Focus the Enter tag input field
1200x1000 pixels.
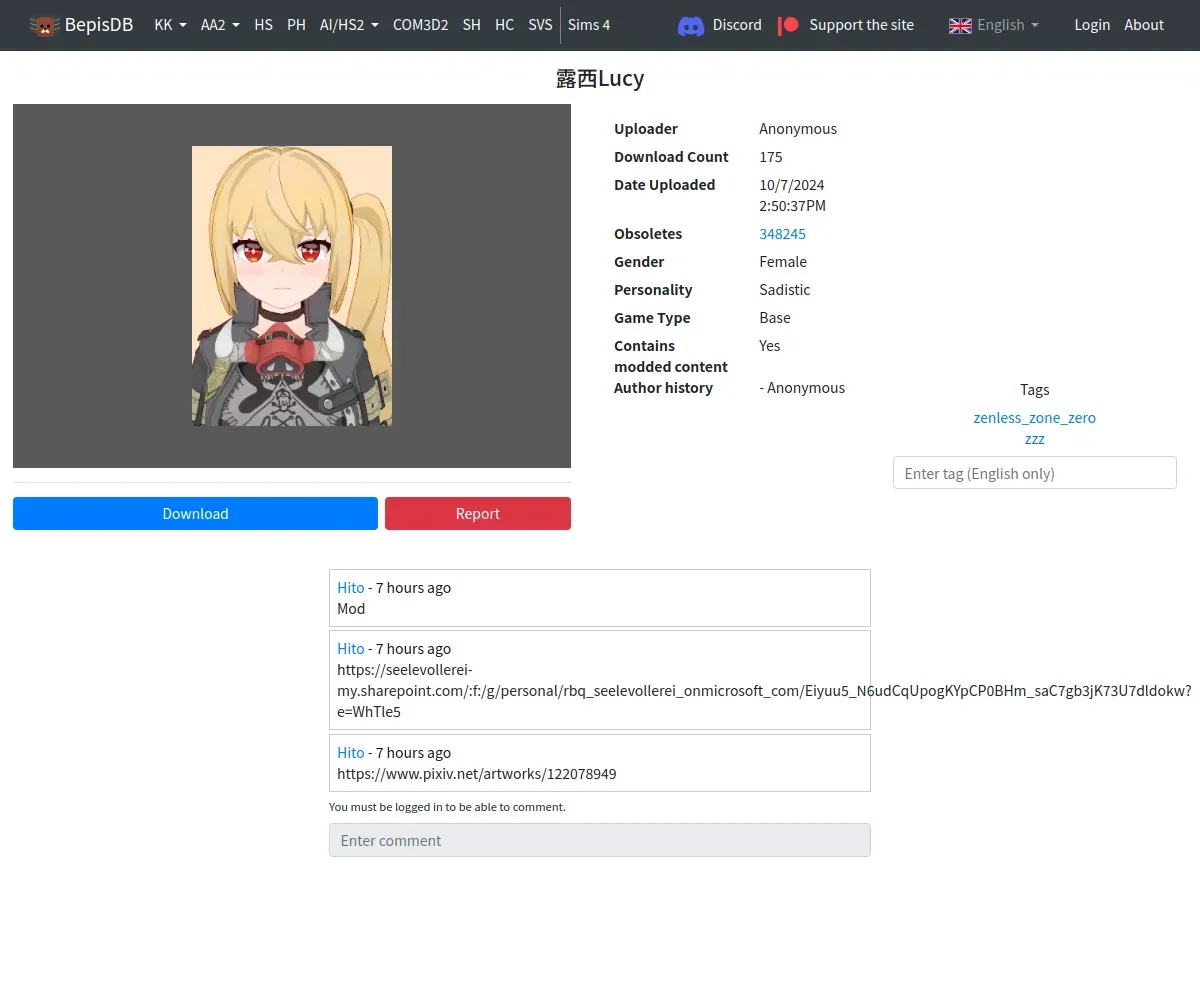pyautogui.click(x=1034, y=473)
